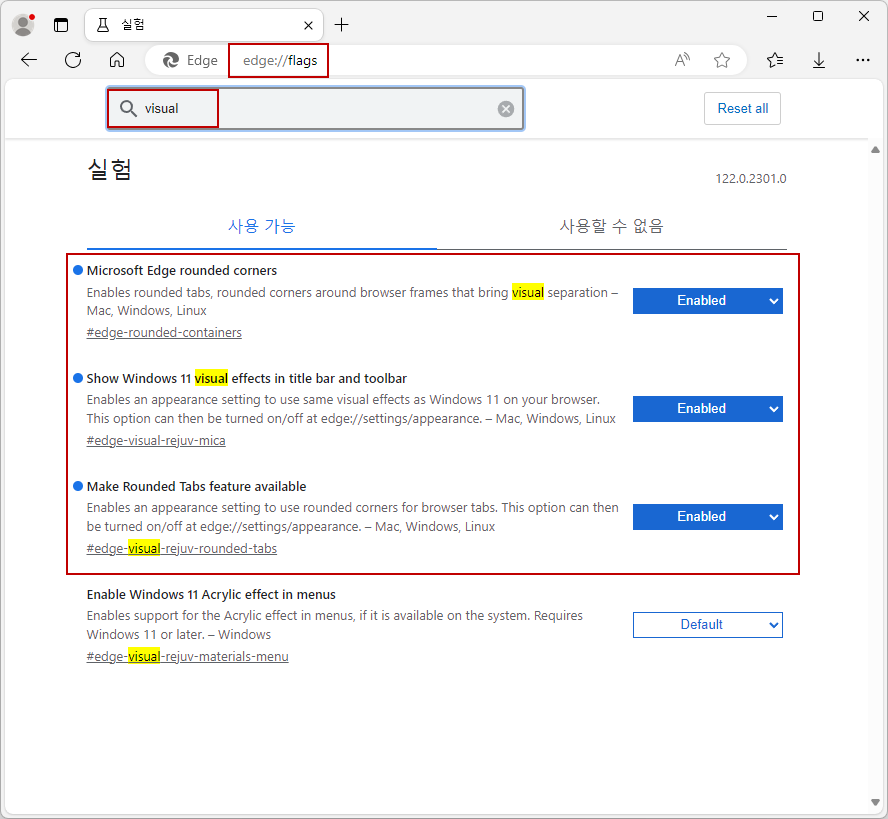The image size is (888, 819).
Task: Close the 실험 tab
Action: [x=309, y=25]
